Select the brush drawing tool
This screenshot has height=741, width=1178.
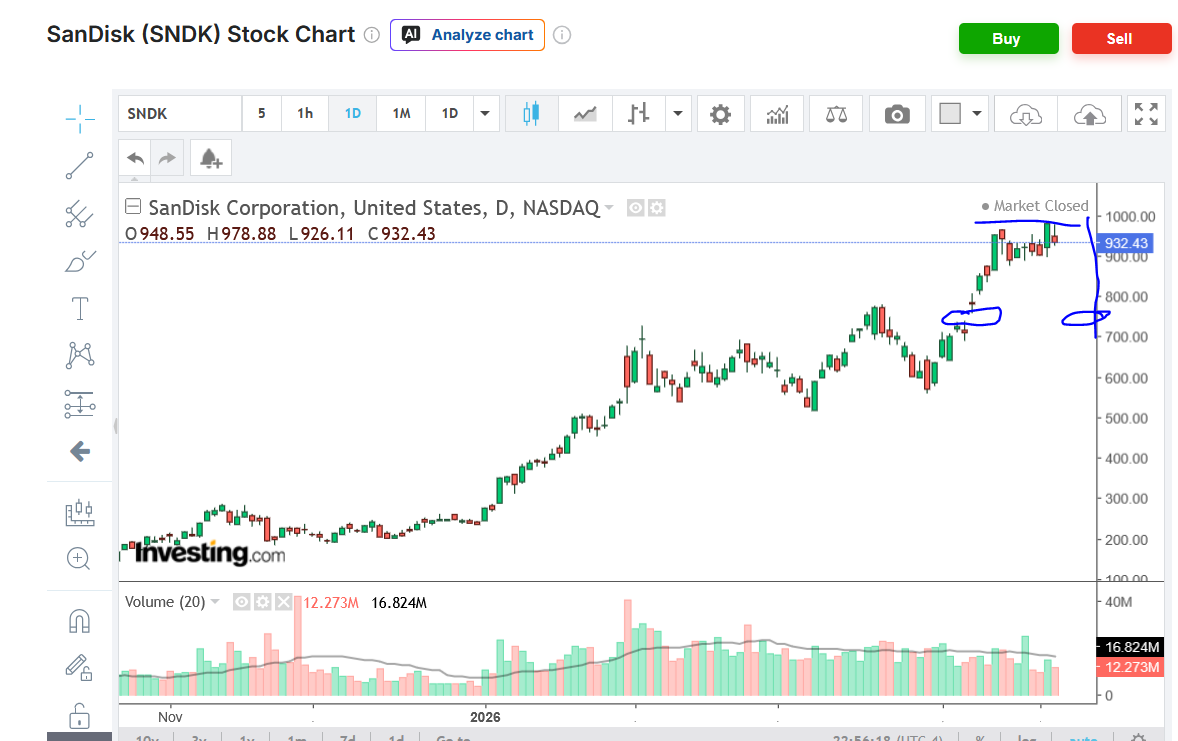pyautogui.click(x=80, y=262)
